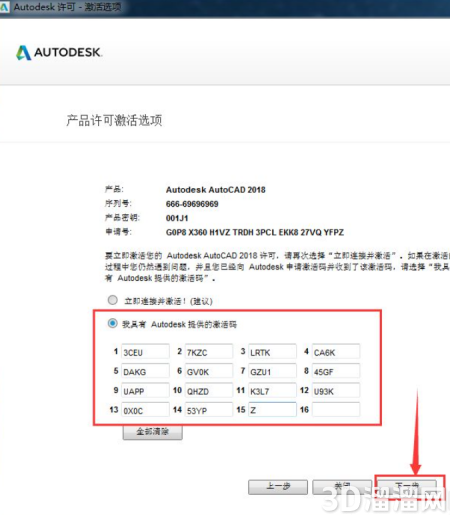Click the product name Autodesk AutoCAD 2018

point(216,189)
